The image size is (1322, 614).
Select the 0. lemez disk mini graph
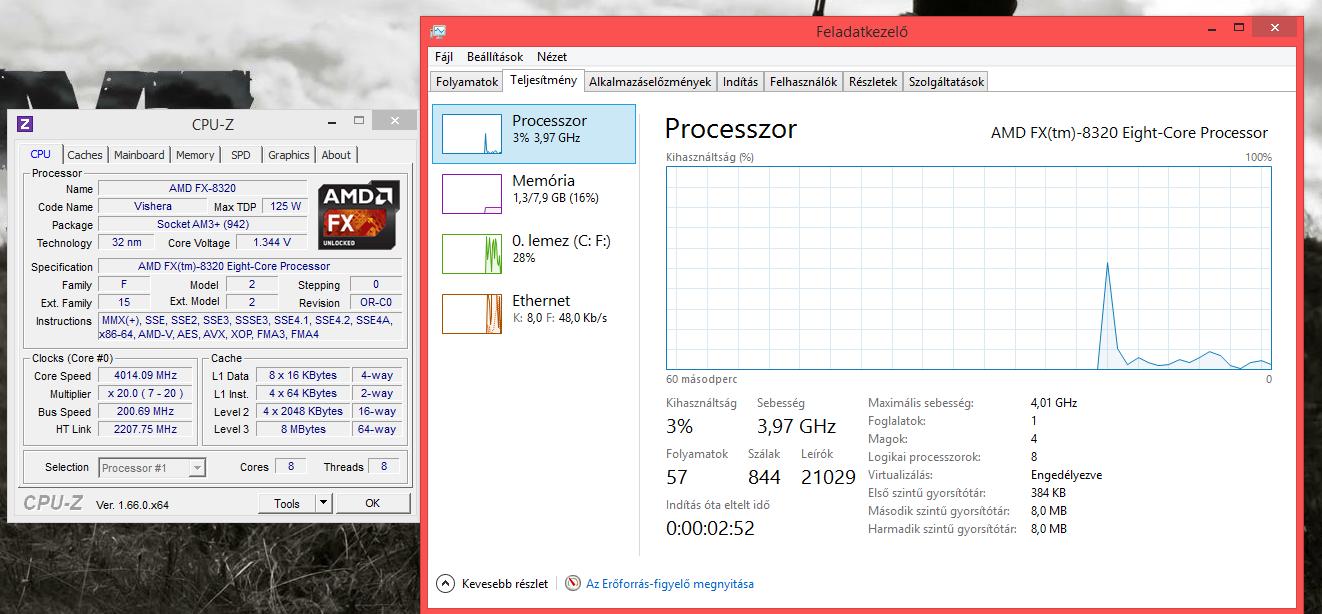472,253
